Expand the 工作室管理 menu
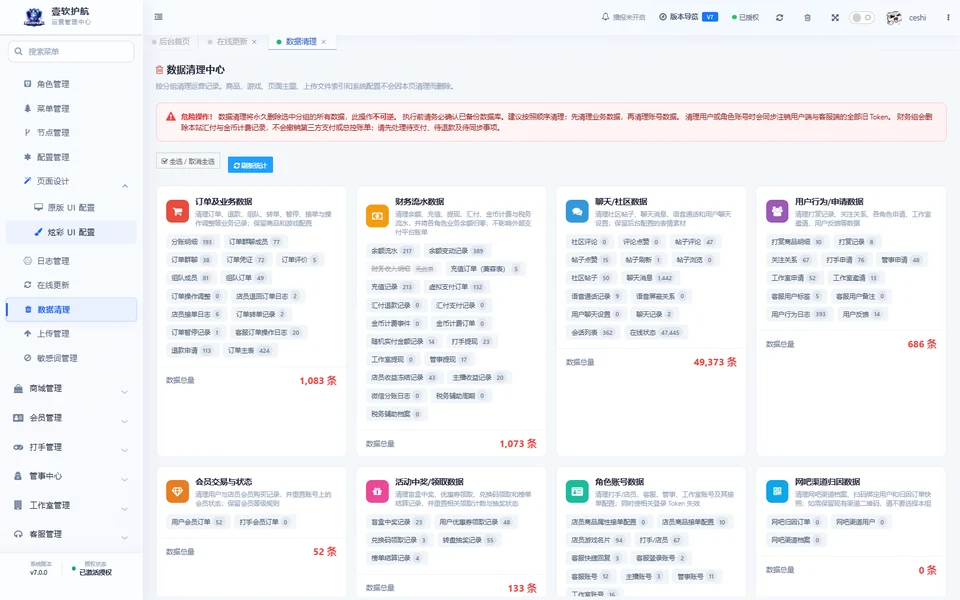960x600 pixels. tap(71, 505)
